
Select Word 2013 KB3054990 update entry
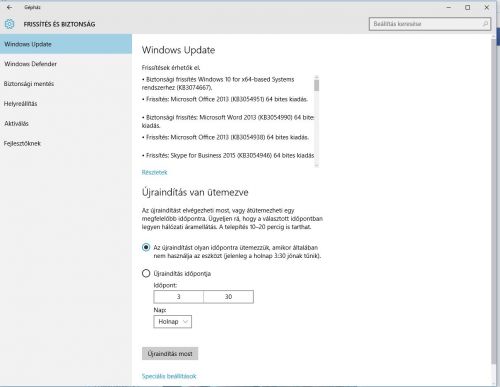[228, 121]
